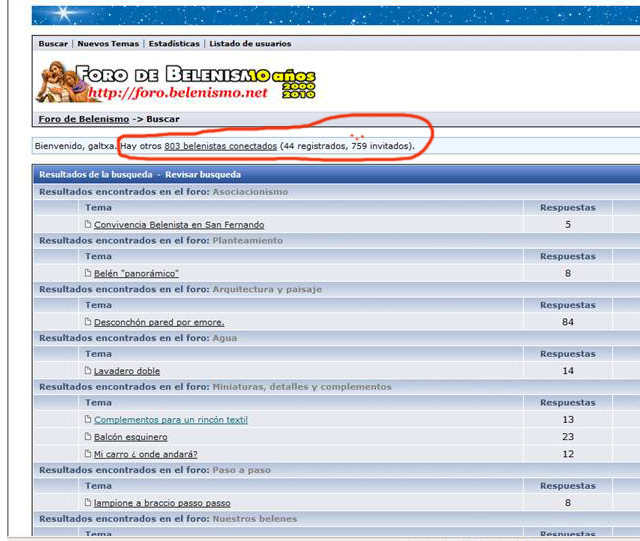Click topic icon beside Balcón esquinero
The width and height of the screenshot is (640, 541).
(x=88, y=437)
